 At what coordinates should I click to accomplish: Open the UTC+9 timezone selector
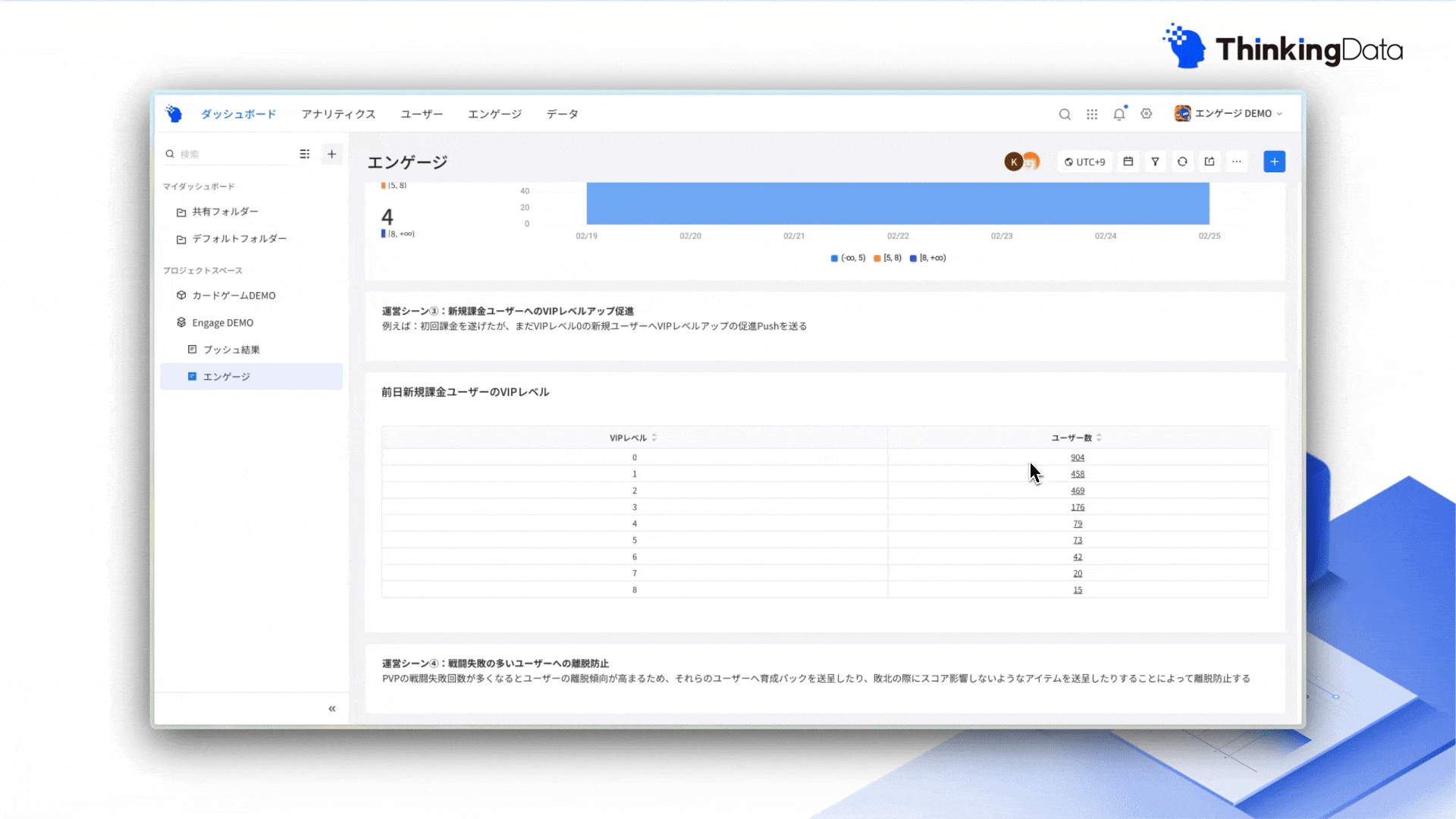point(1085,162)
